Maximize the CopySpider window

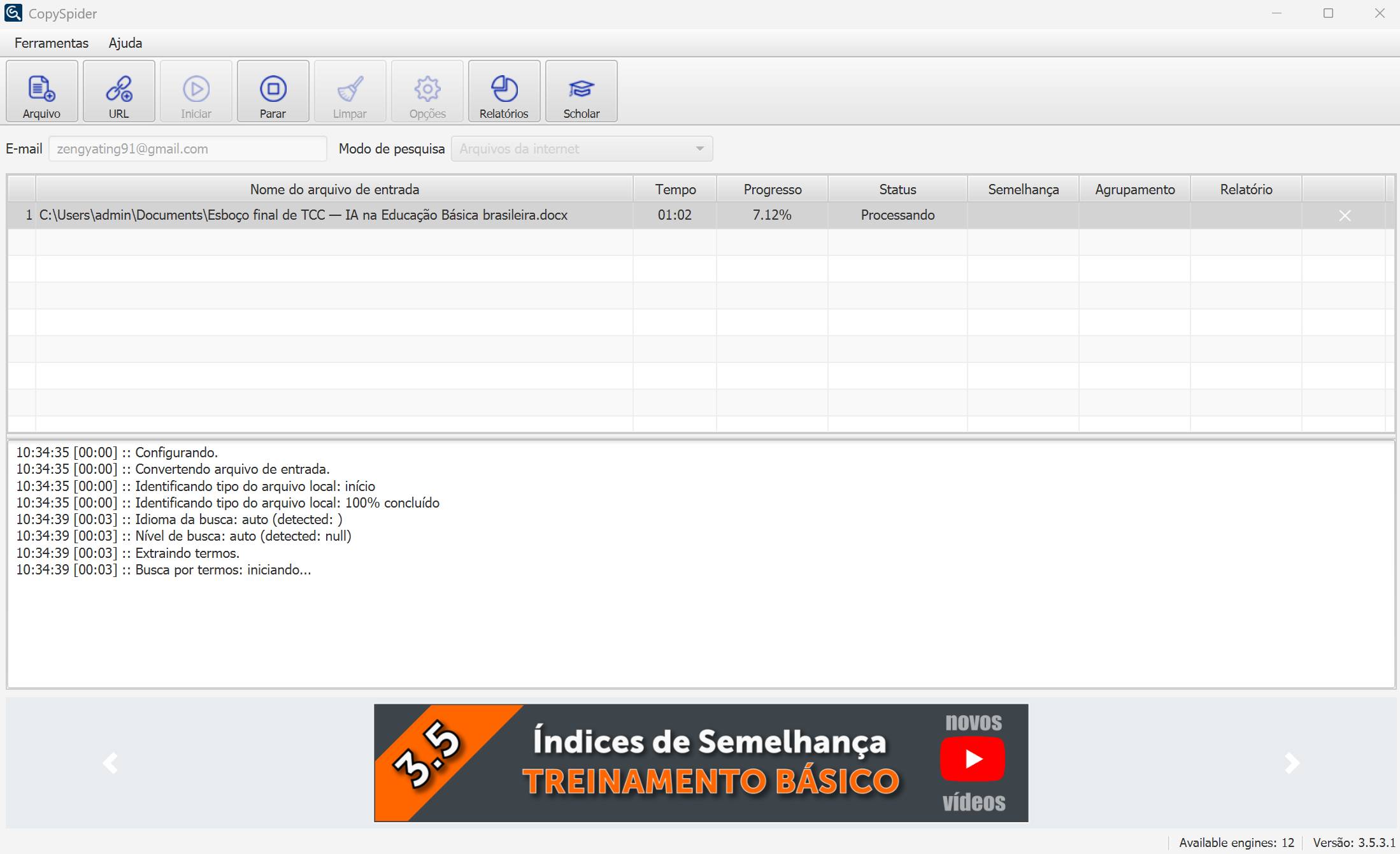tap(1328, 13)
